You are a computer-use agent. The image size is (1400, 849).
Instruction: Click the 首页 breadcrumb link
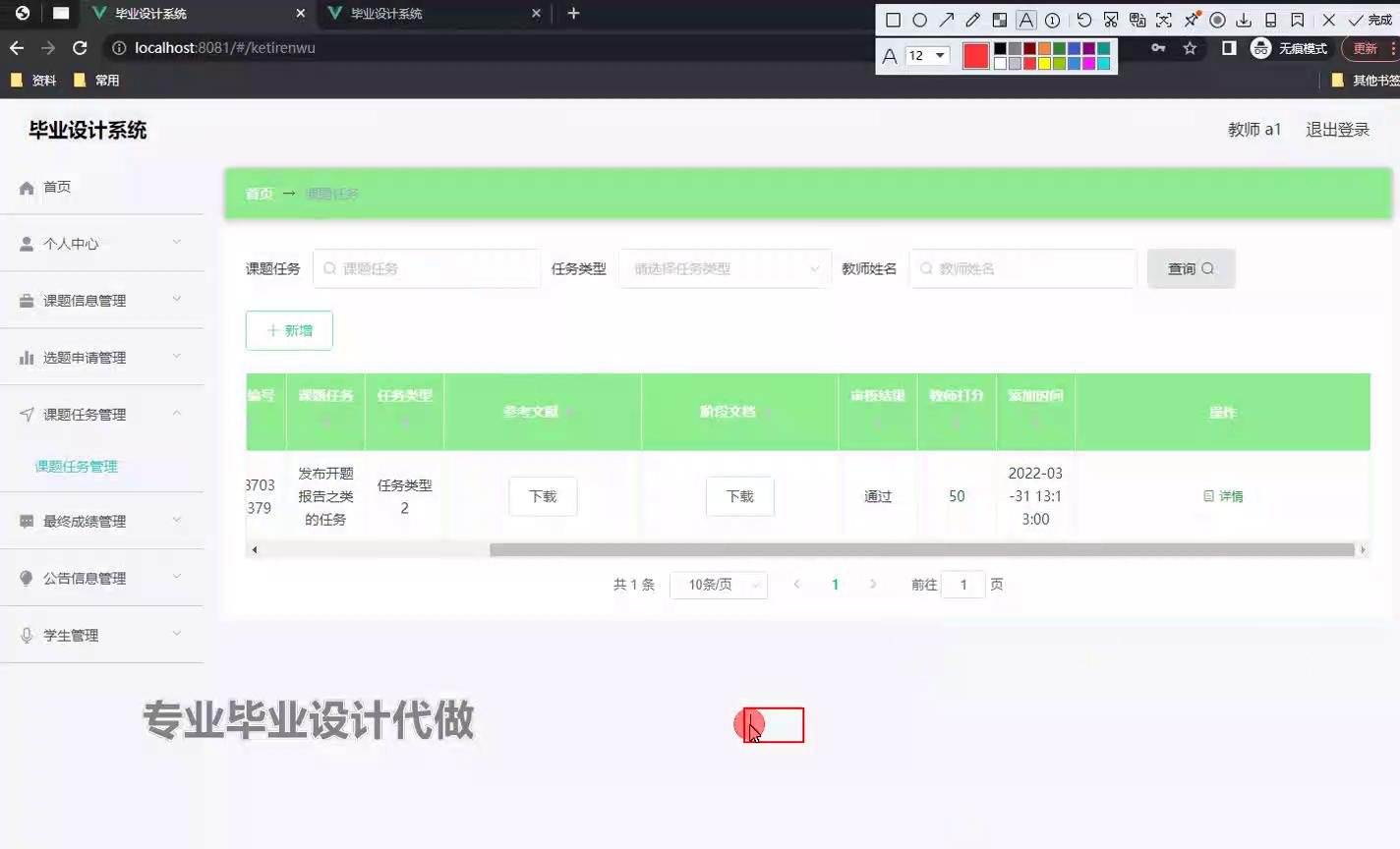pyautogui.click(x=259, y=194)
